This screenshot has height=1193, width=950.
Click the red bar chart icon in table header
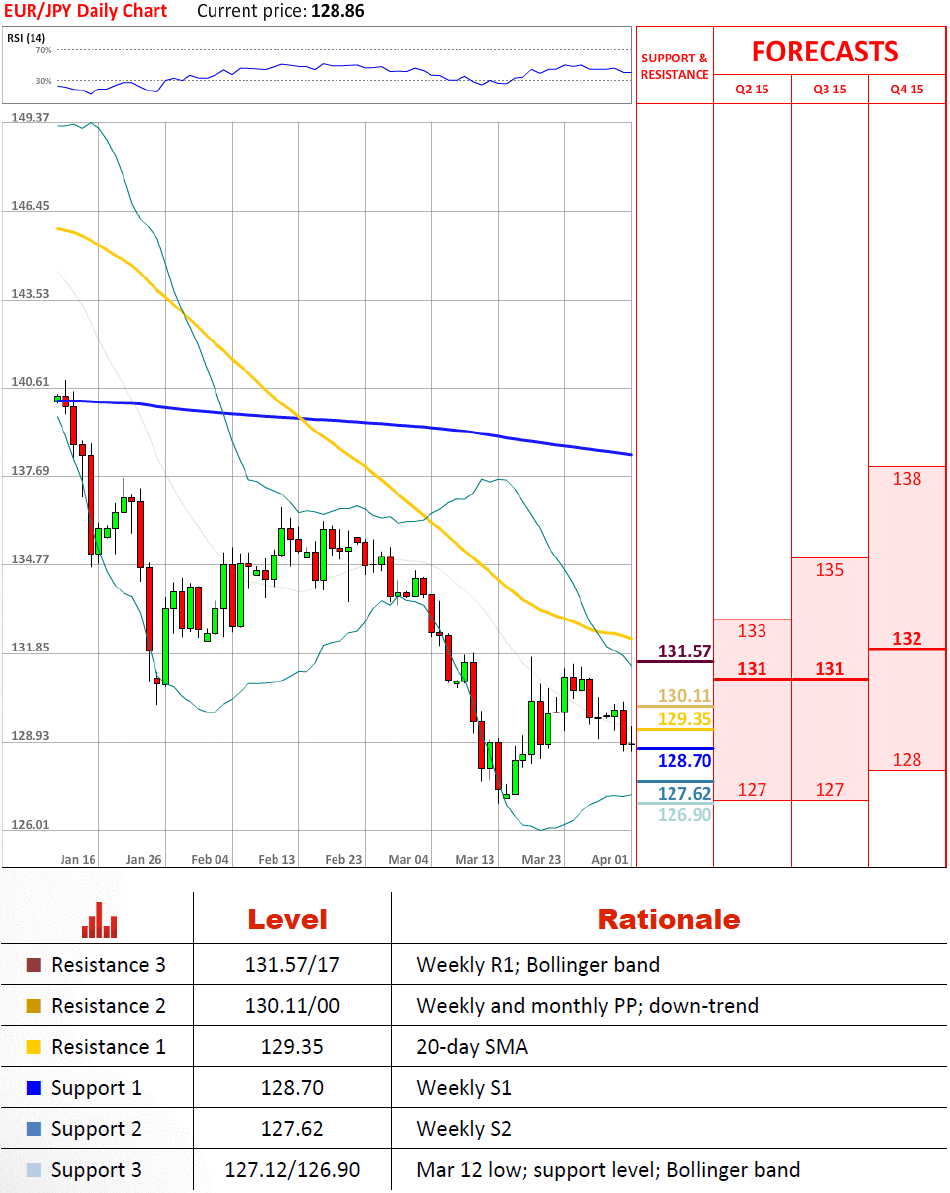tap(100, 920)
